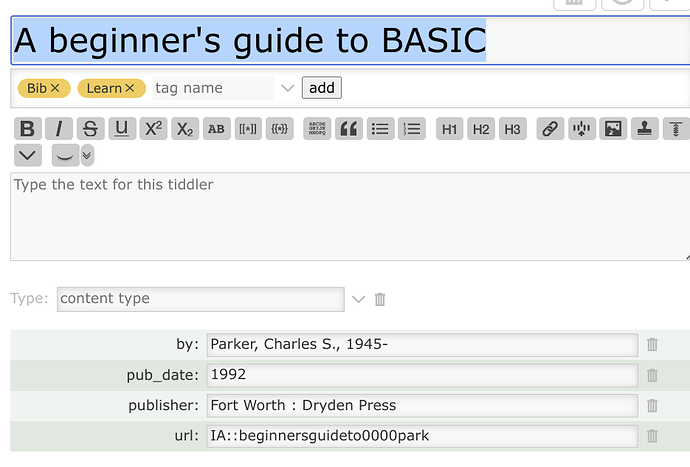The height and width of the screenshot is (467, 690).
Task: Remove the Bib tag
Action: pyautogui.click(x=55, y=88)
